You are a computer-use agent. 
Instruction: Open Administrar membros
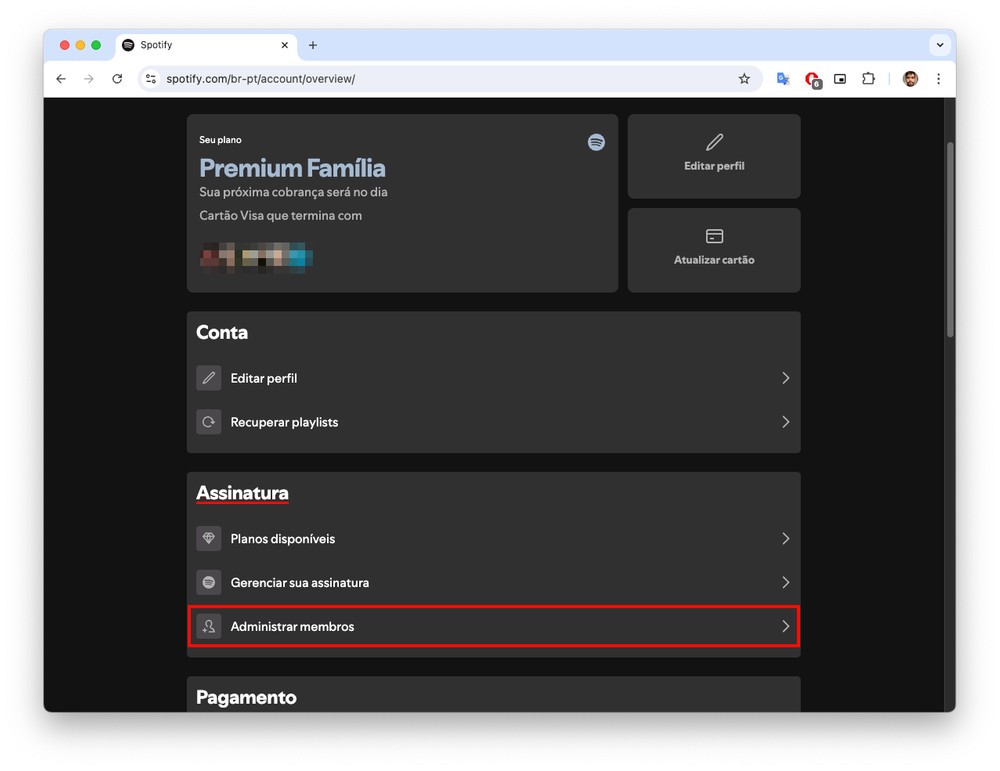point(494,627)
